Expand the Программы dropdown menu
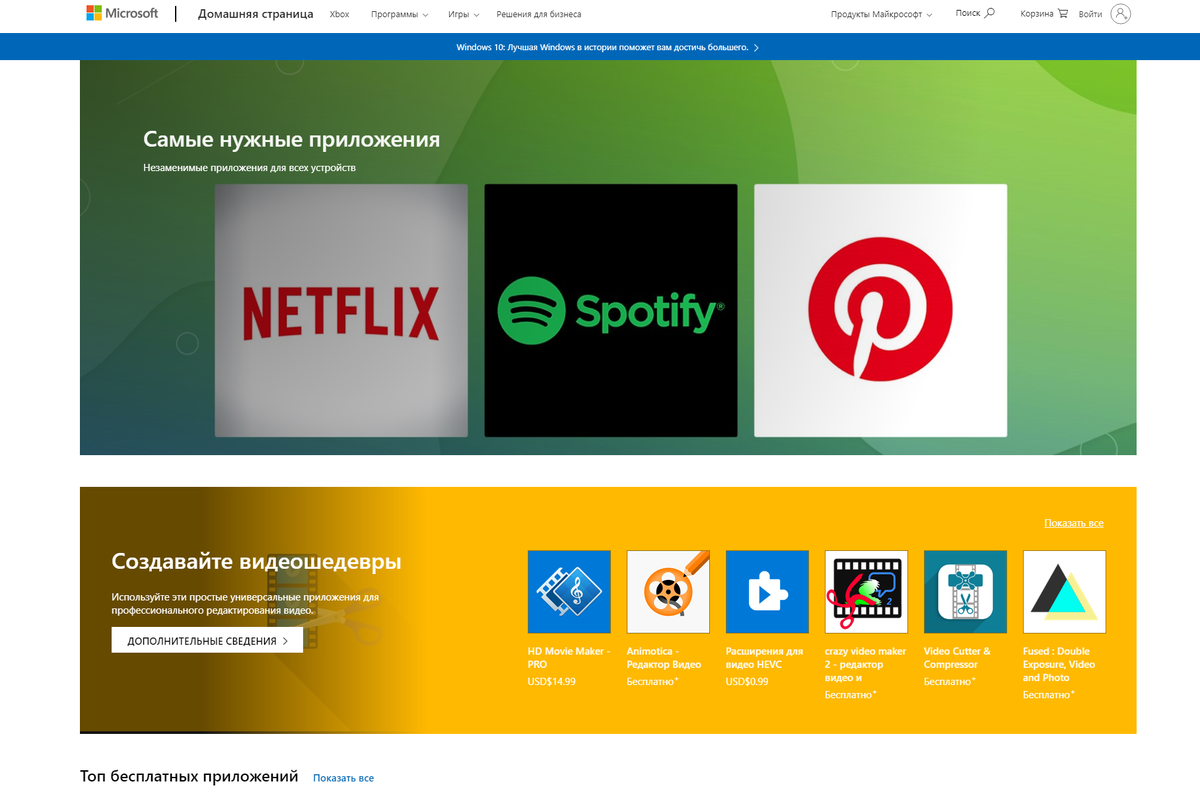1200x798 pixels. coord(399,15)
